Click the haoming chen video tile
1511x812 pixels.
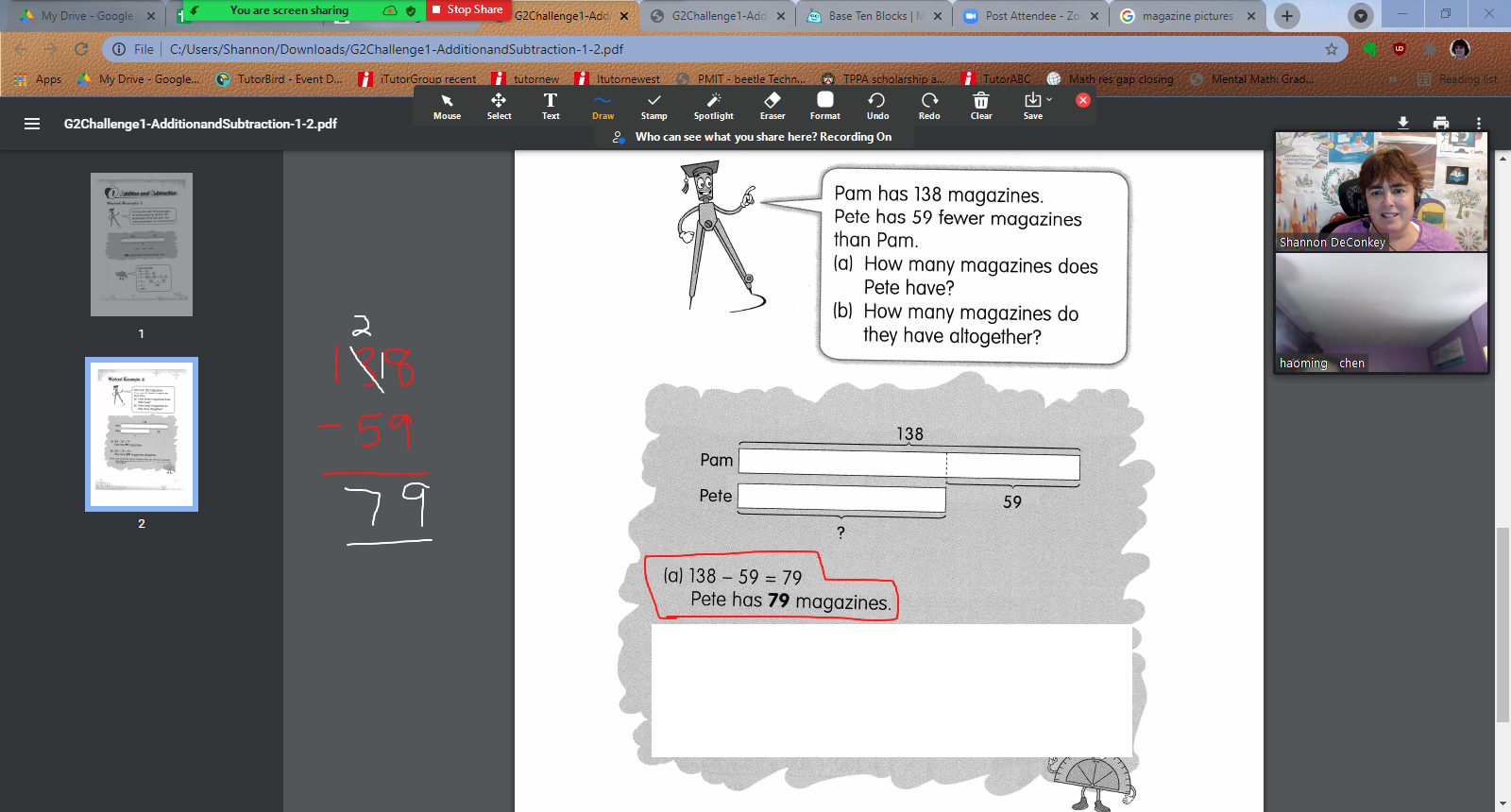1382,313
